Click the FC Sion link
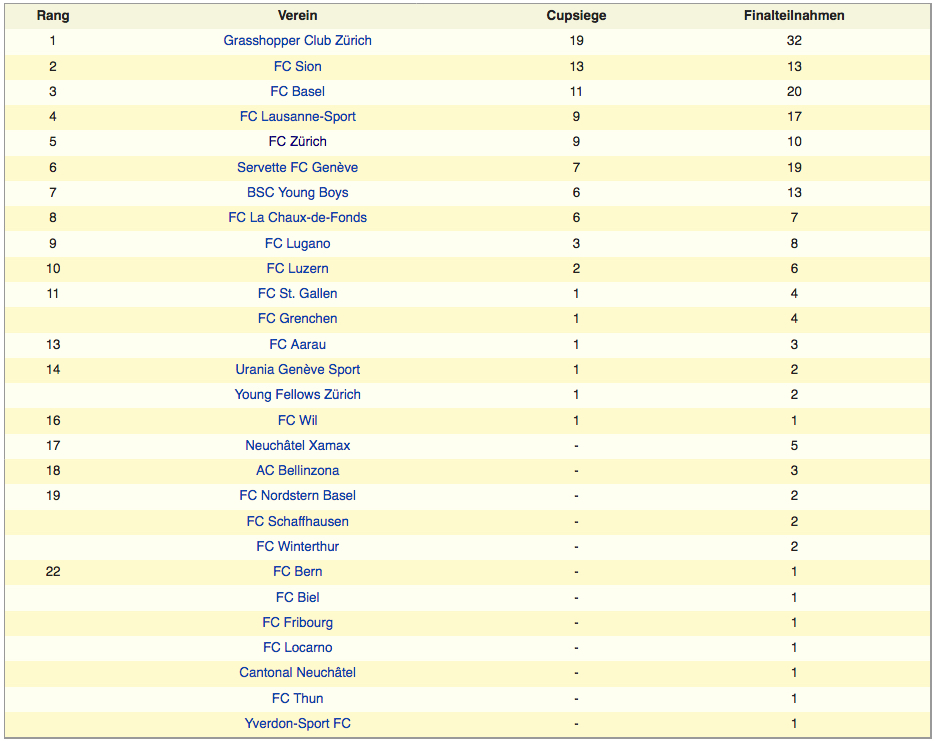 tap(297, 66)
